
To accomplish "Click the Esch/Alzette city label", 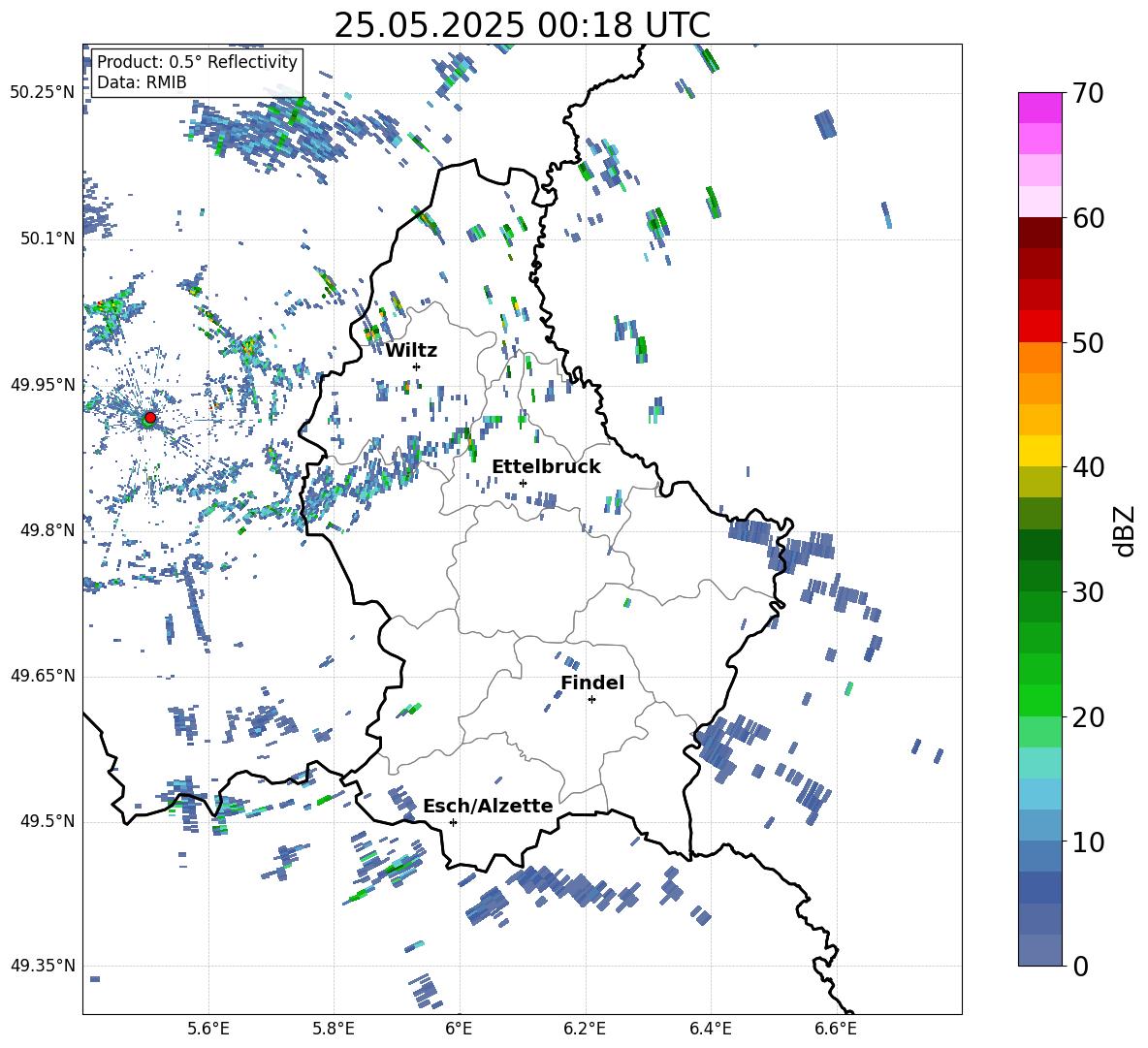I will coord(488,806).
